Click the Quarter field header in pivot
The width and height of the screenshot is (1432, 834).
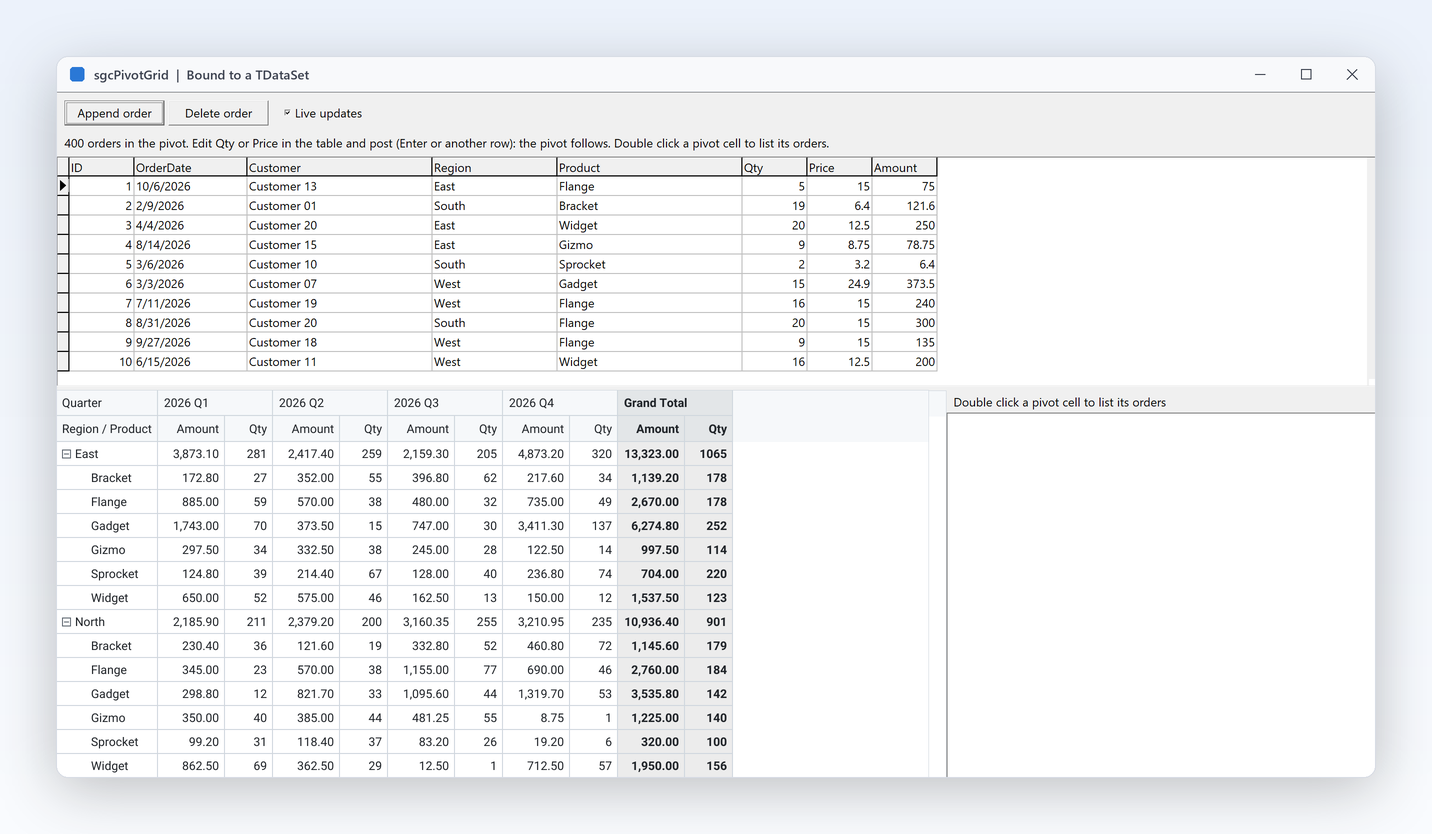coord(107,403)
